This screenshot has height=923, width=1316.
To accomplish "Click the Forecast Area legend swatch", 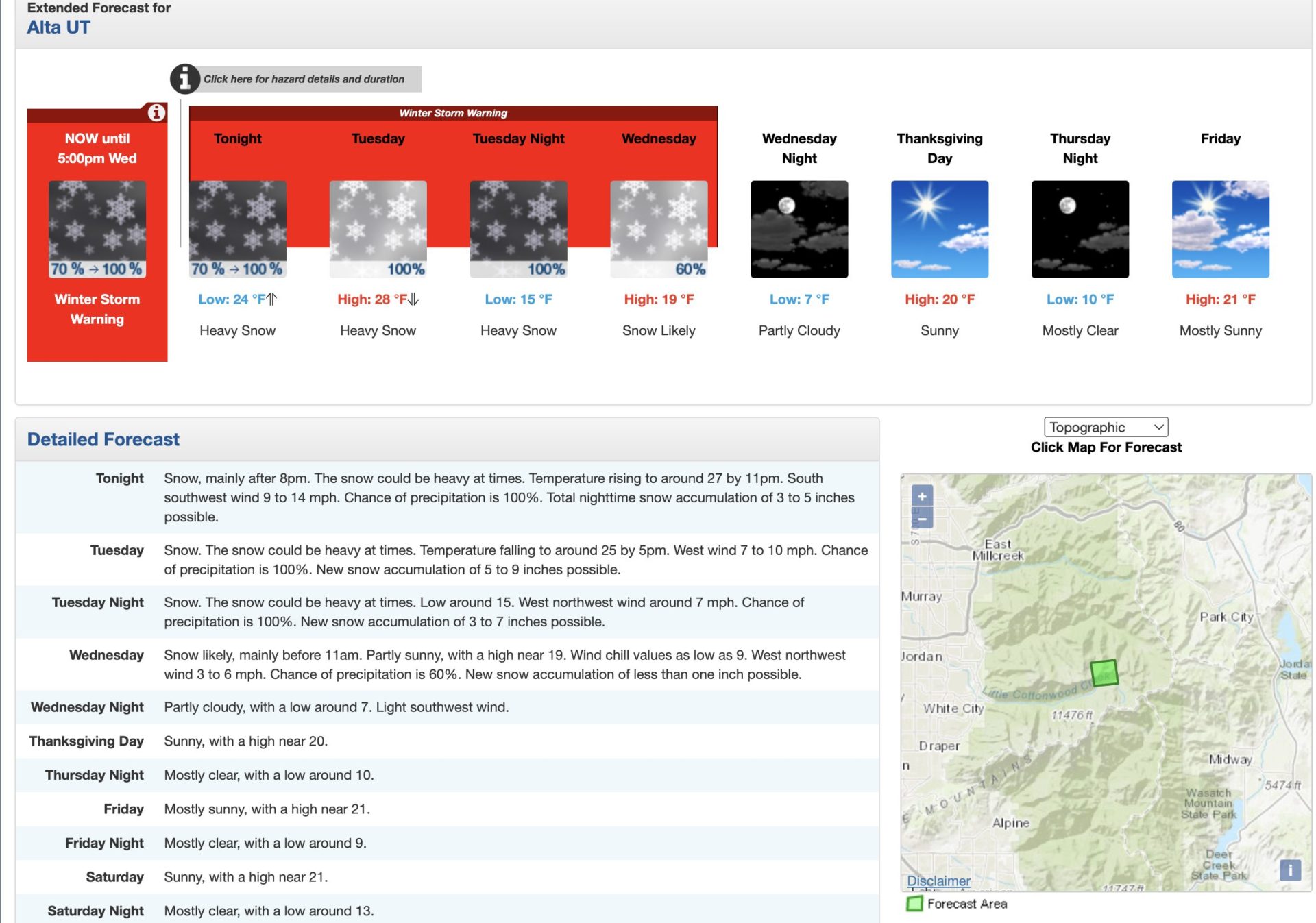I will tap(914, 904).
